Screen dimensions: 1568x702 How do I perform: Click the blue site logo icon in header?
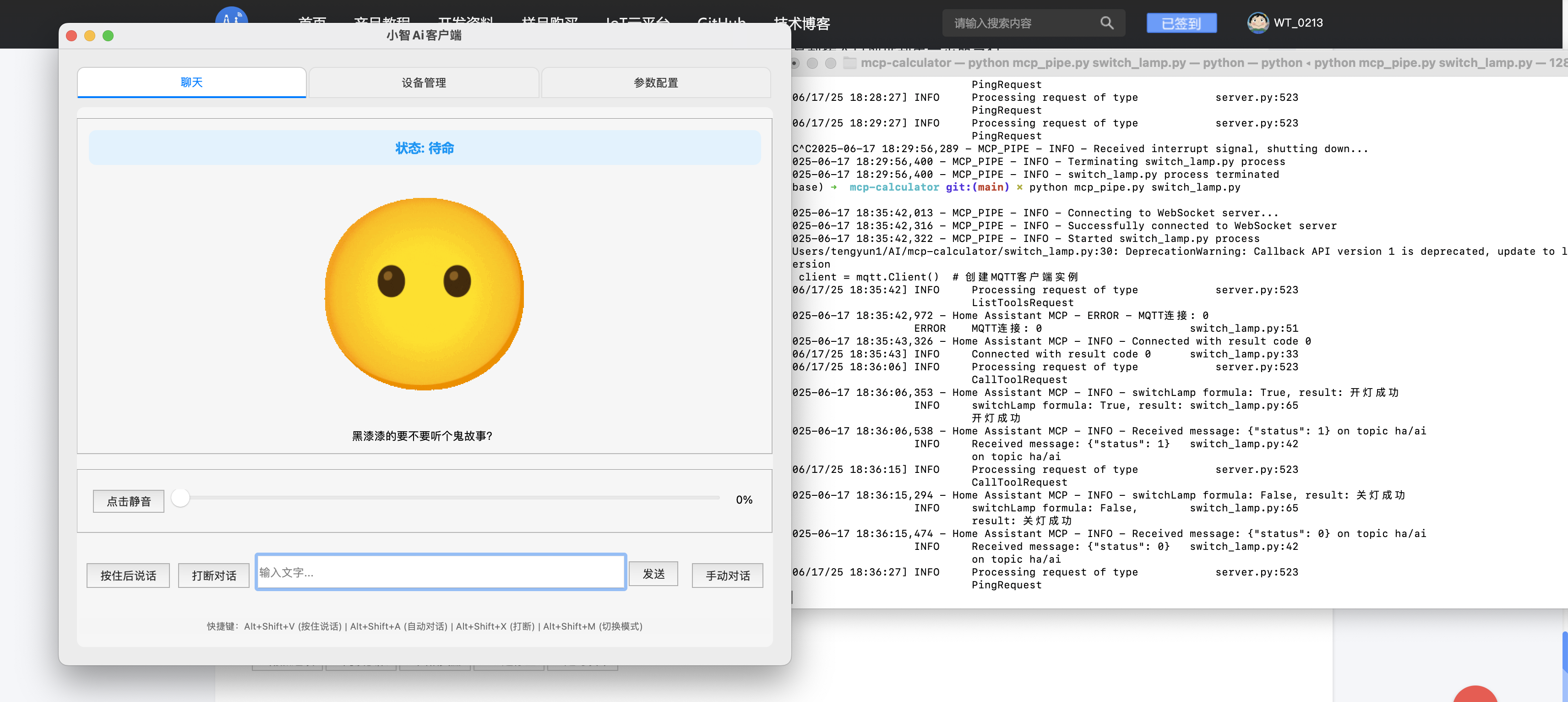click(231, 16)
